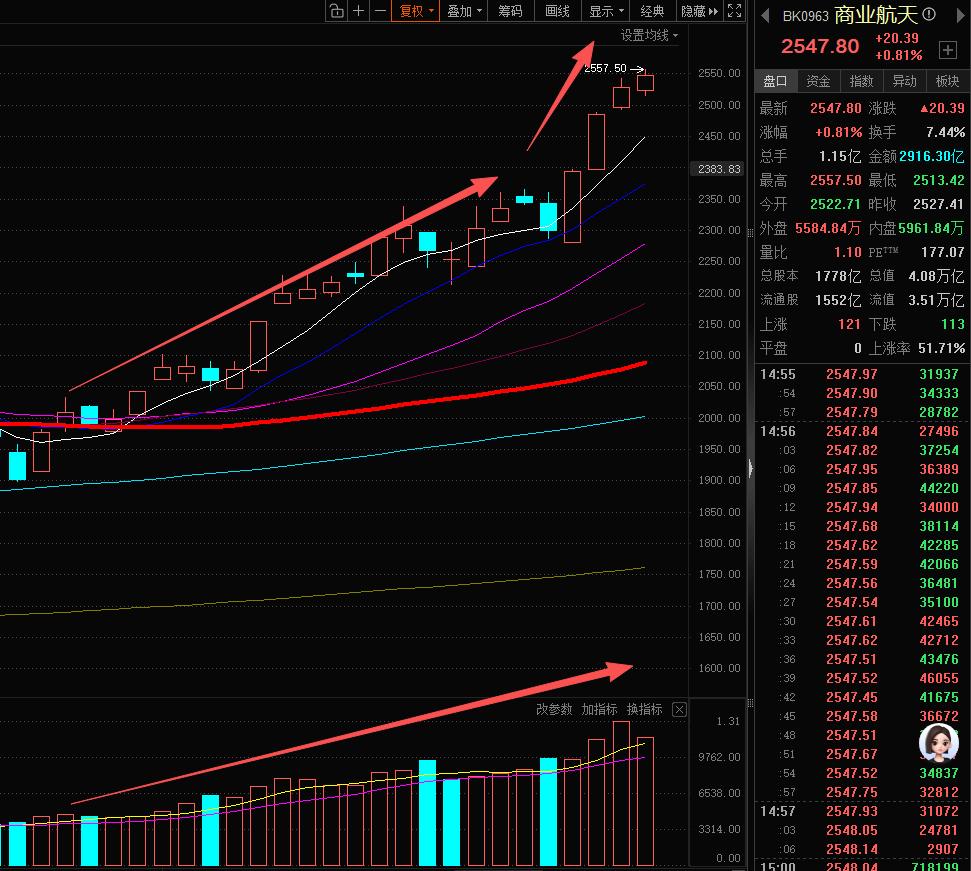Click 换指标 to change indicator

[645, 709]
